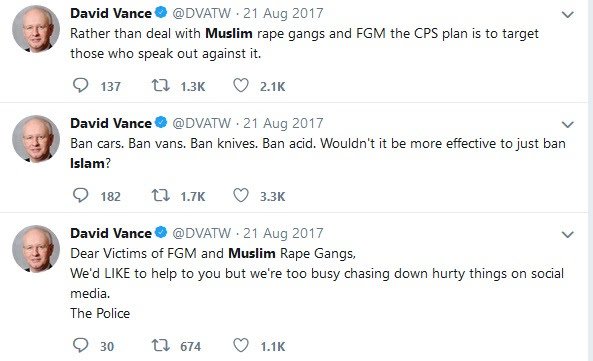Image resolution: width=593 pixels, height=361 pixels.
Task: Retweet the tweet with 1.7K retweets
Action: [160, 195]
